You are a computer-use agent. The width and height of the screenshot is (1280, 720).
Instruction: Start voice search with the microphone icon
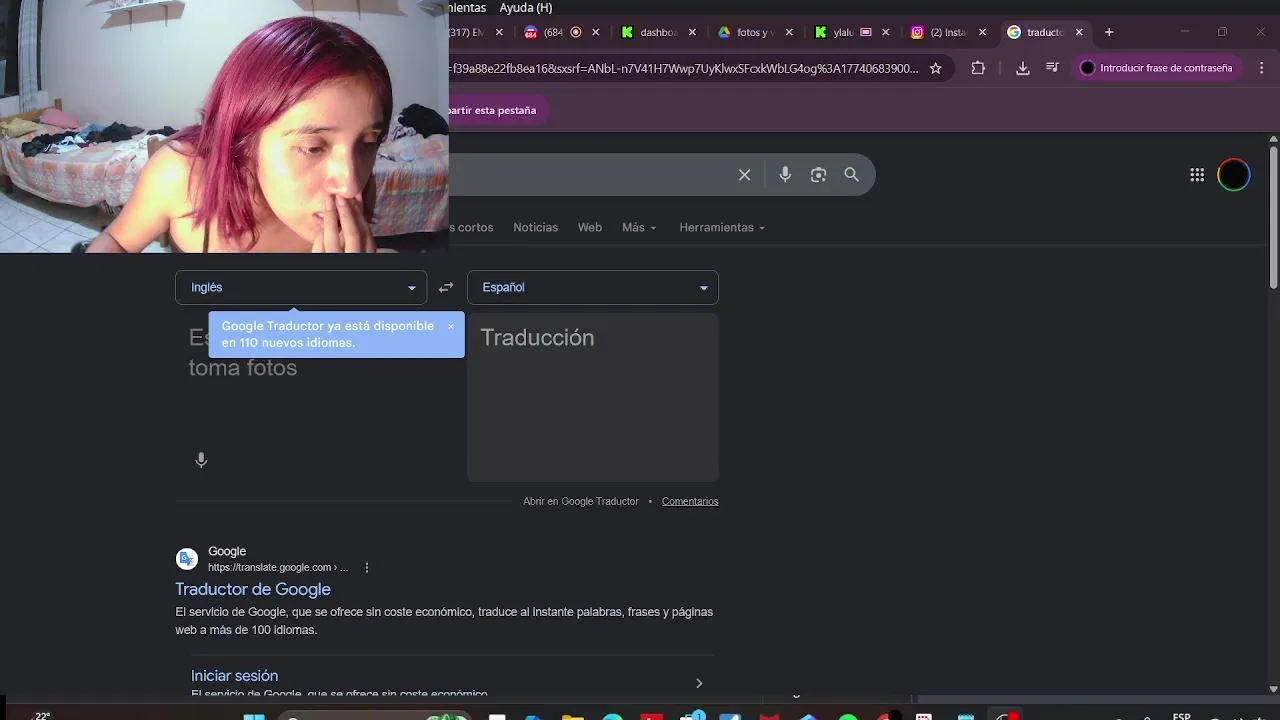[785, 175]
